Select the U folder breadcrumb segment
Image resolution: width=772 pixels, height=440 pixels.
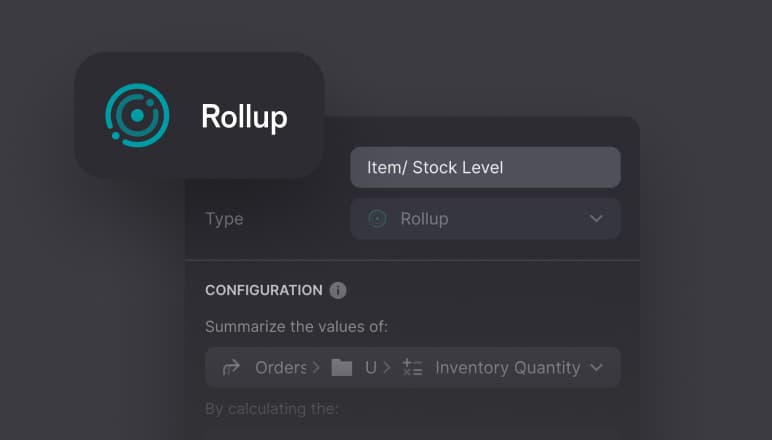pyautogui.click(x=370, y=368)
